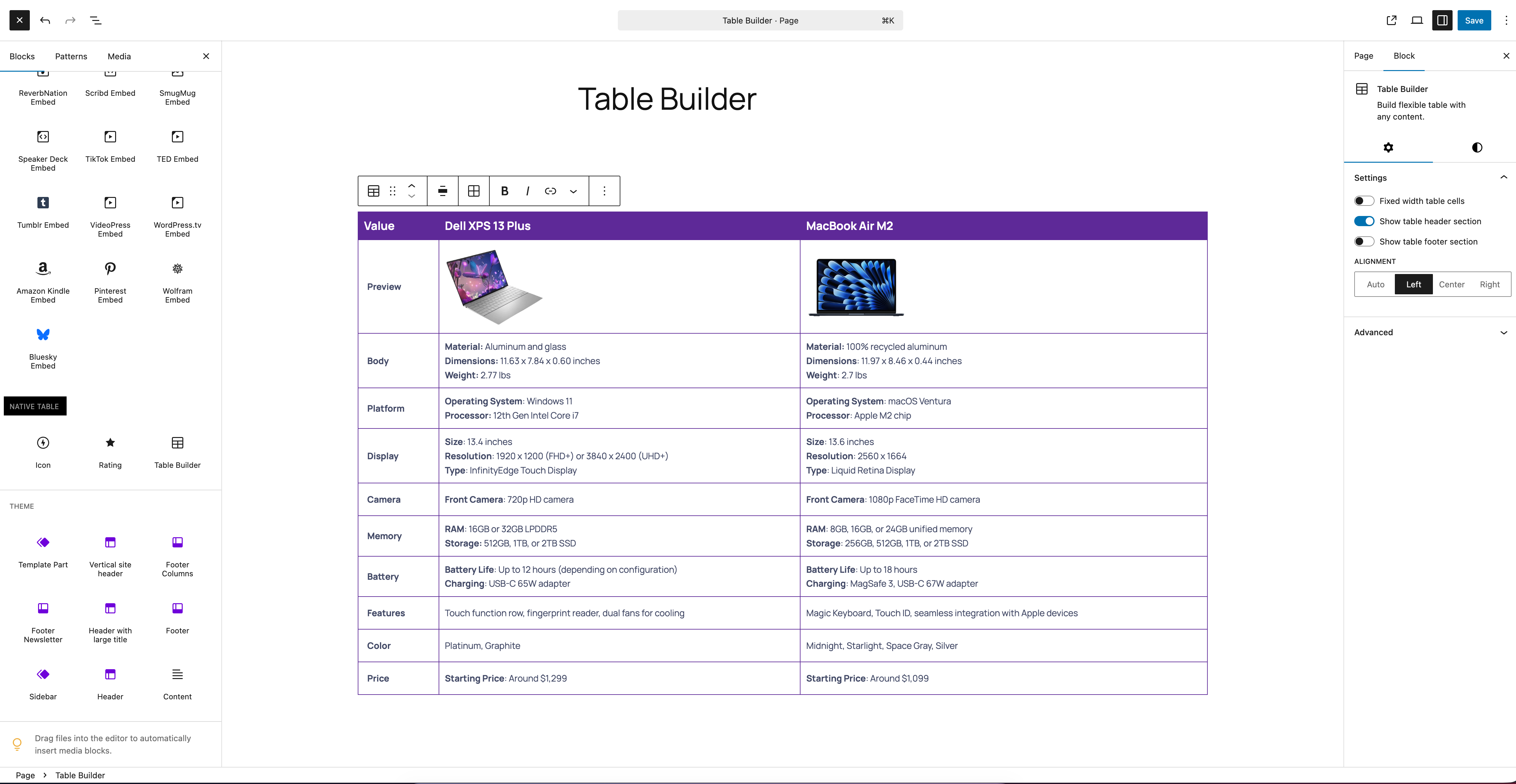The width and height of the screenshot is (1516, 784).
Task: Click the link icon in block toolbar
Action: click(550, 191)
